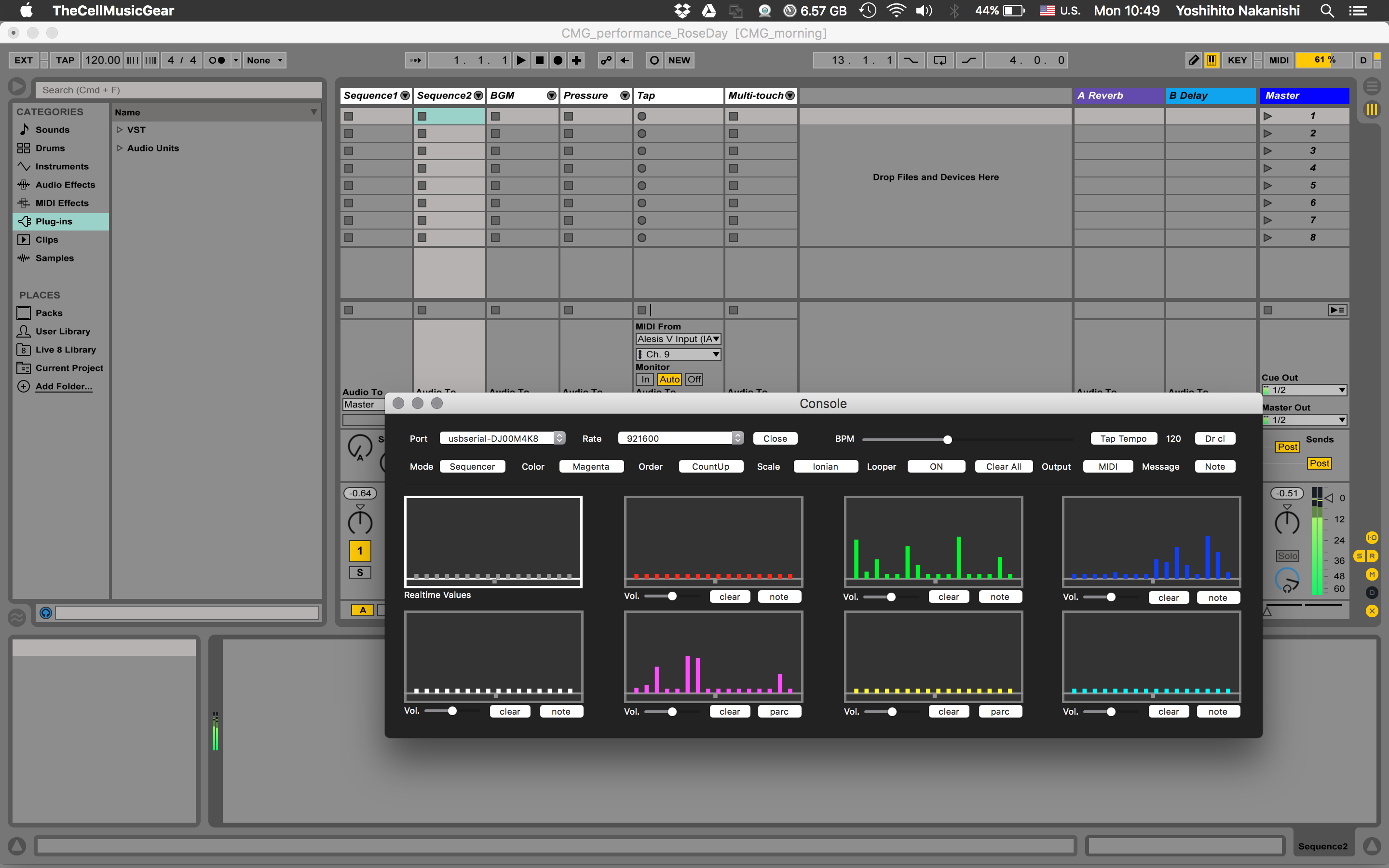Screen dimensions: 1389x868
Task: Click the tempo 120.00 field
Action: (x=103, y=60)
